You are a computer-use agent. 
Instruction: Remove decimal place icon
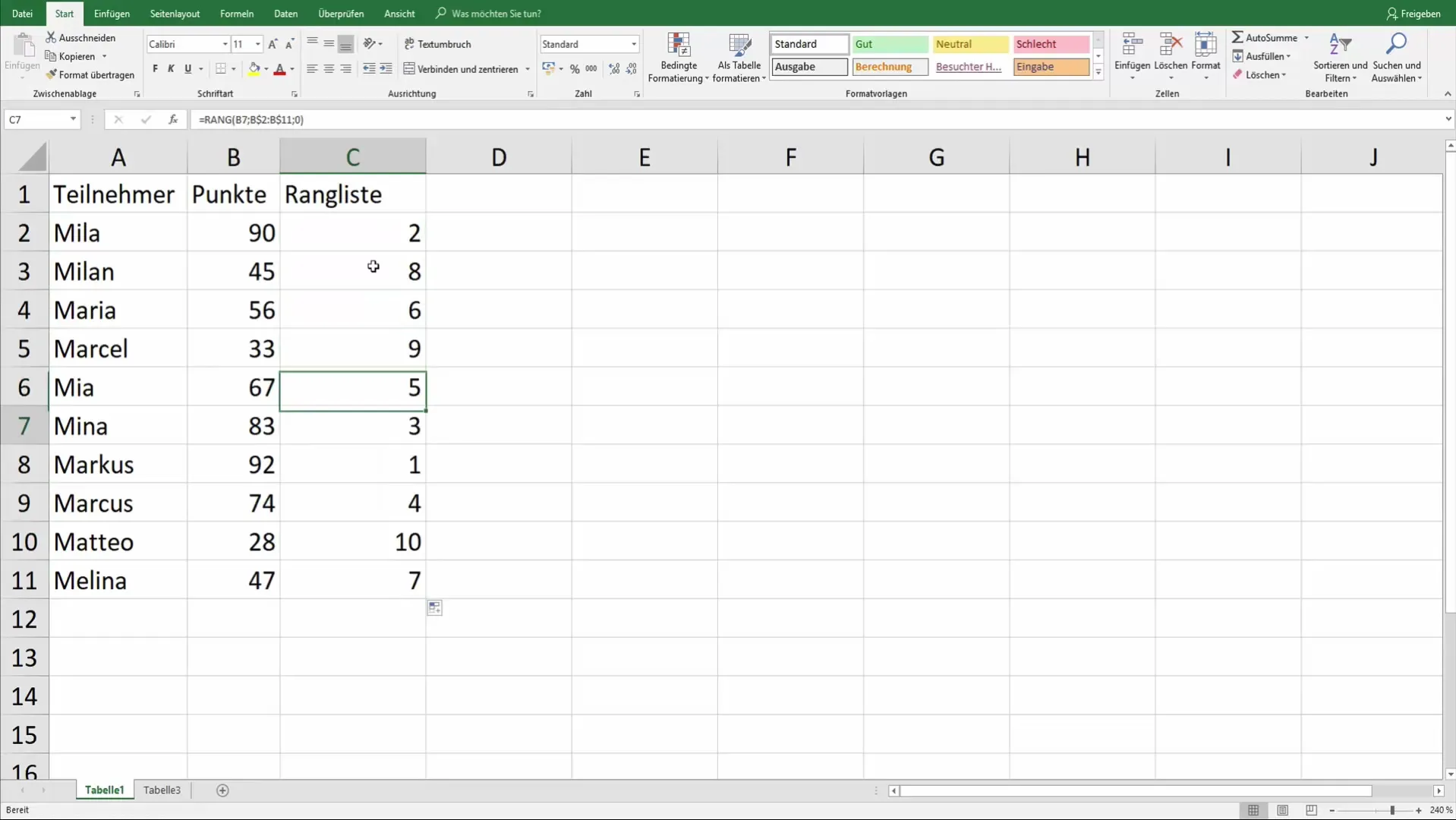631,68
